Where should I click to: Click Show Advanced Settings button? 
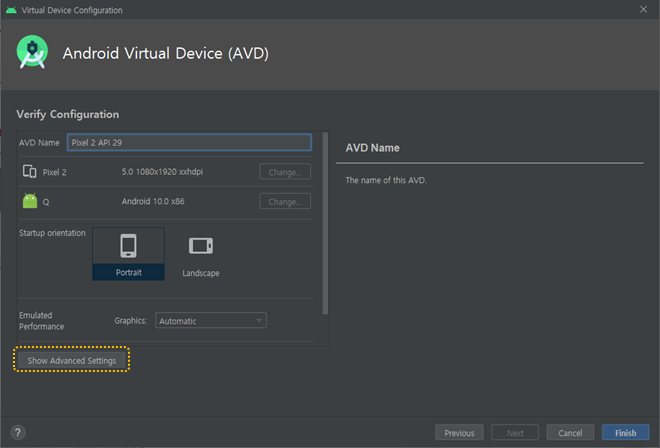tap(72, 360)
